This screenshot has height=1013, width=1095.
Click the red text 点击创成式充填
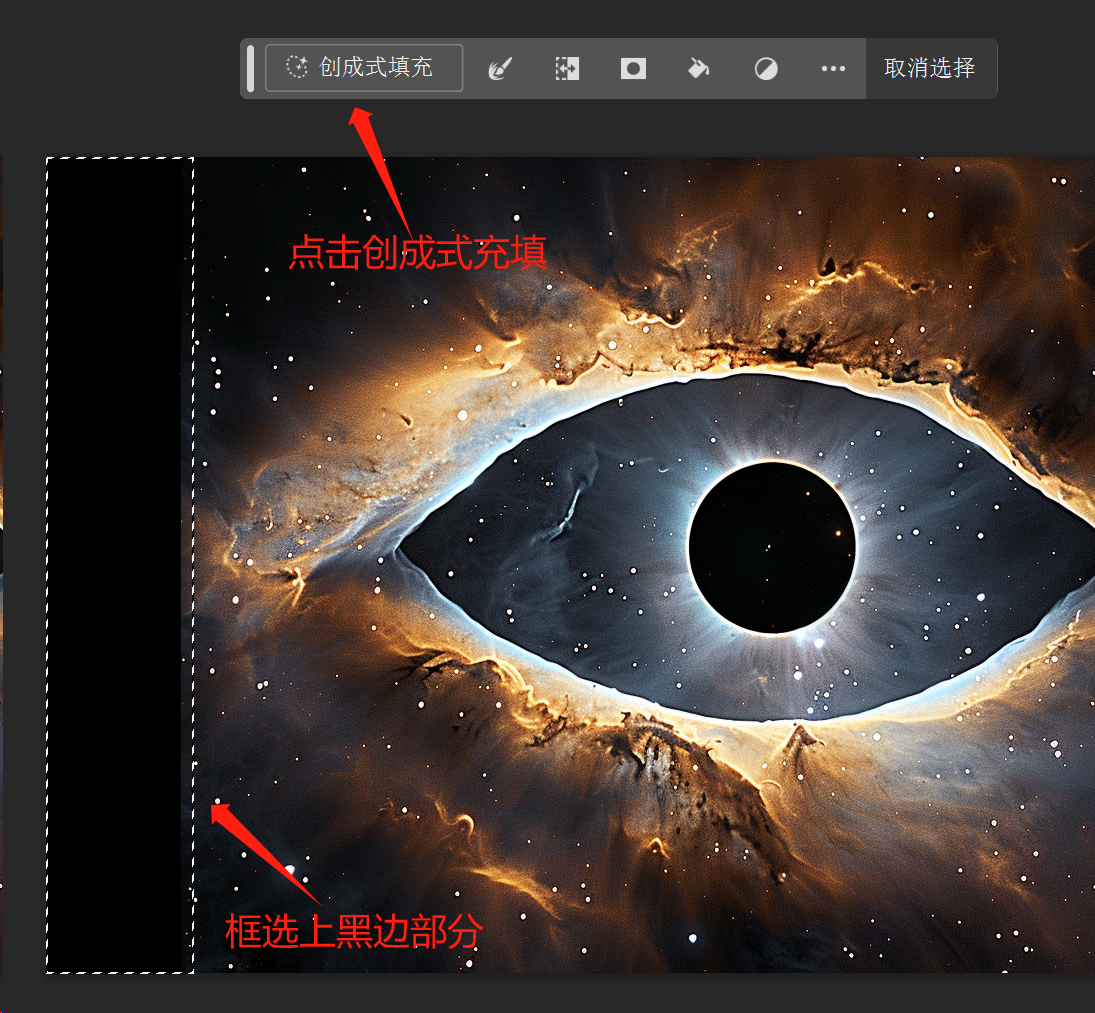click(418, 253)
